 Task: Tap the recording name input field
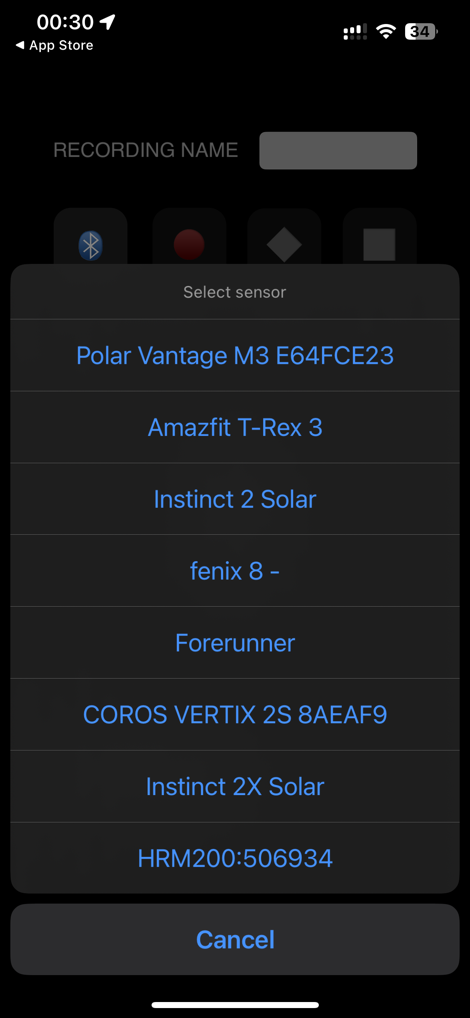pyautogui.click(x=338, y=151)
